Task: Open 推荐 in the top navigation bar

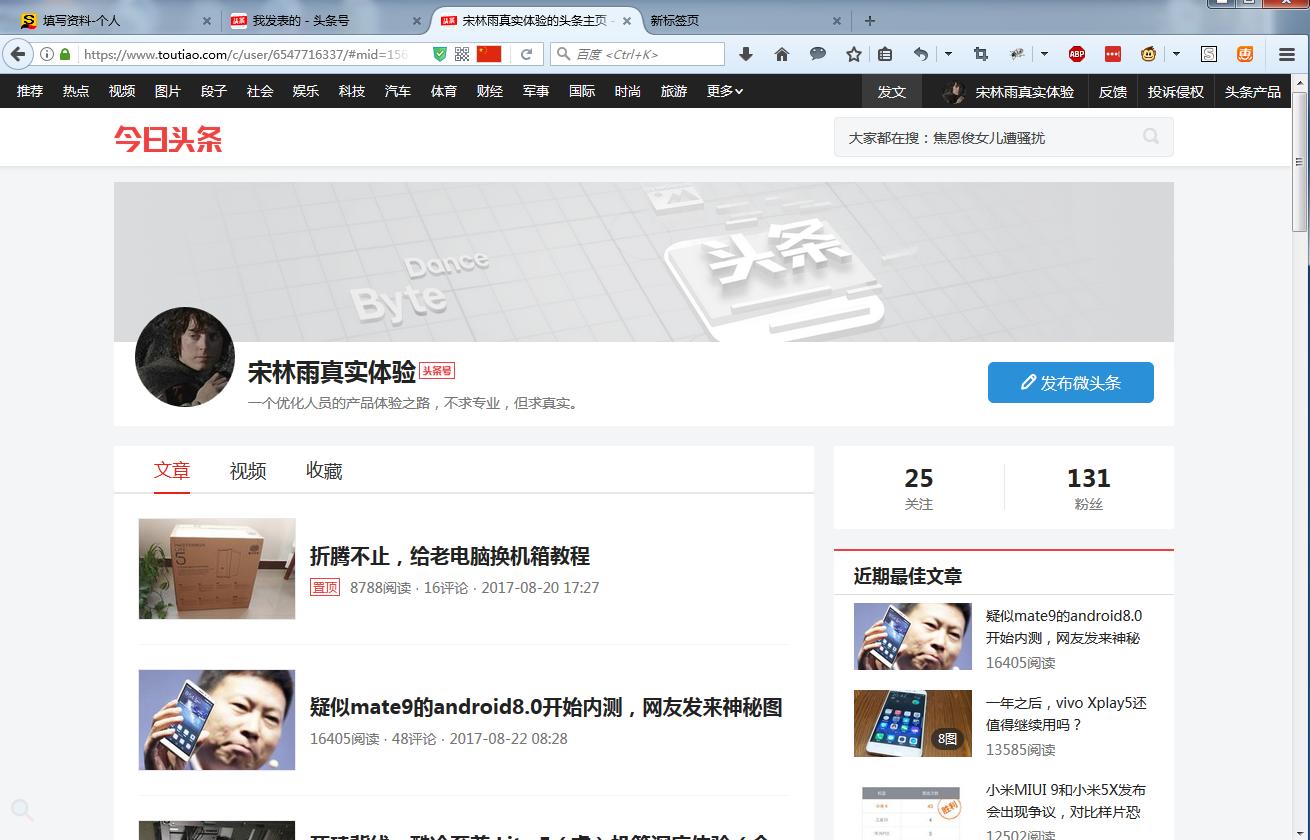Action: pyautogui.click(x=30, y=91)
